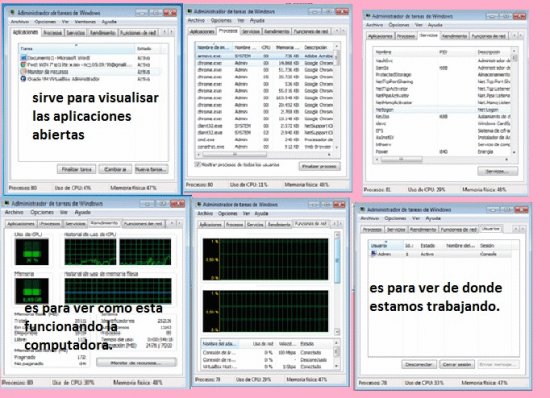Screen dimensions: 550x398
Task: Switch to Funciones de red tab in Servicios window
Action: click(488, 36)
